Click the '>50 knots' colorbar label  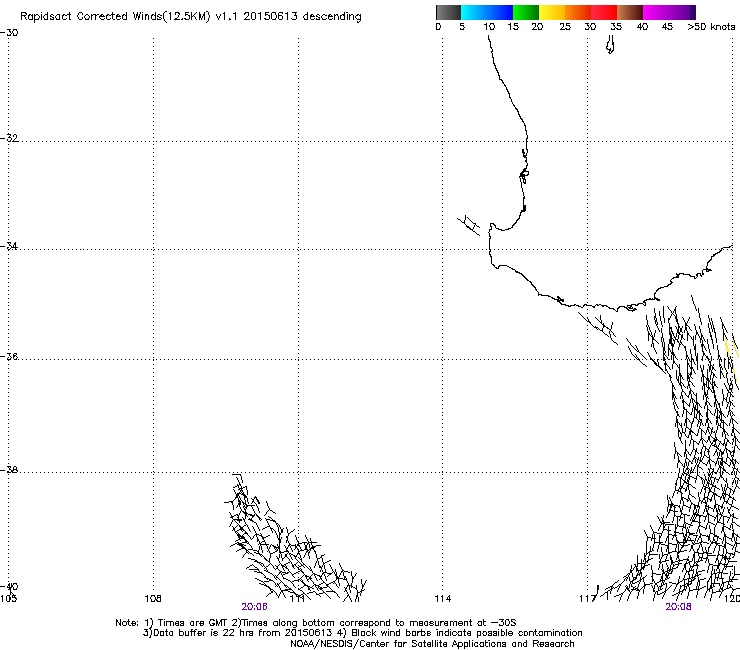click(x=711, y=27)
